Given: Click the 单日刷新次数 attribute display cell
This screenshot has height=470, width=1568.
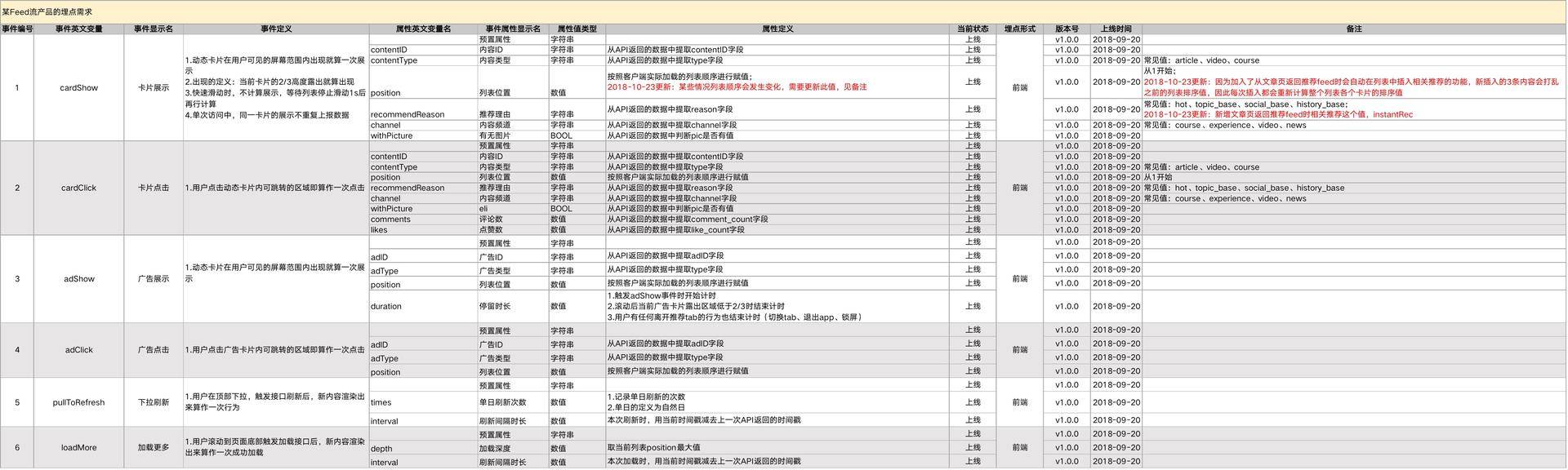Looking at the screenshot, I should 513,402.
